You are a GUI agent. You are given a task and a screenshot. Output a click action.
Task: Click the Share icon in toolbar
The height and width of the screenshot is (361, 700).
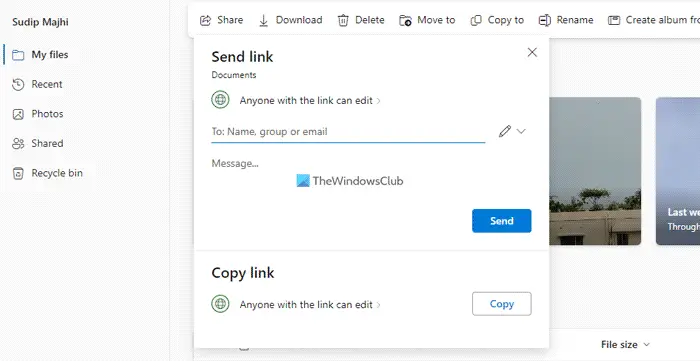point(205,20)
